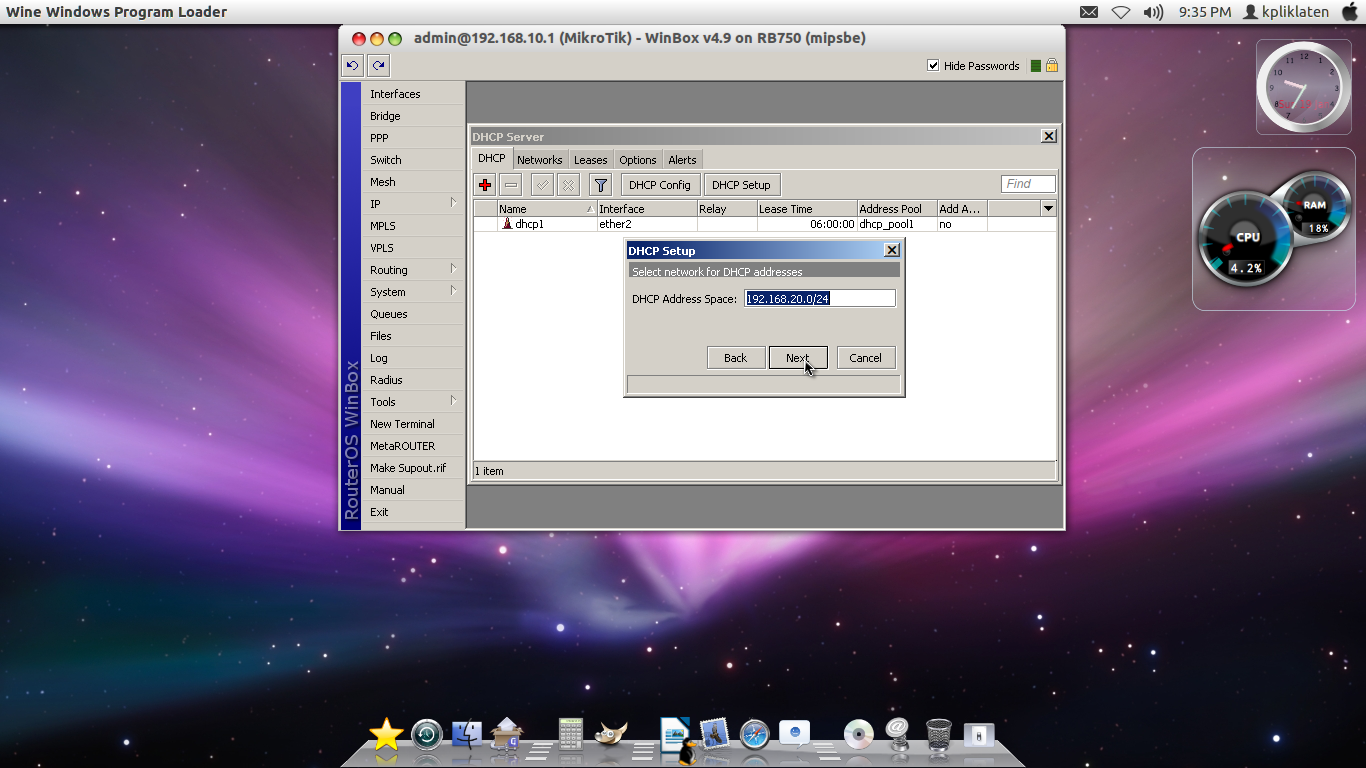
Task: Expand the IP submenu
Action: 453,203
